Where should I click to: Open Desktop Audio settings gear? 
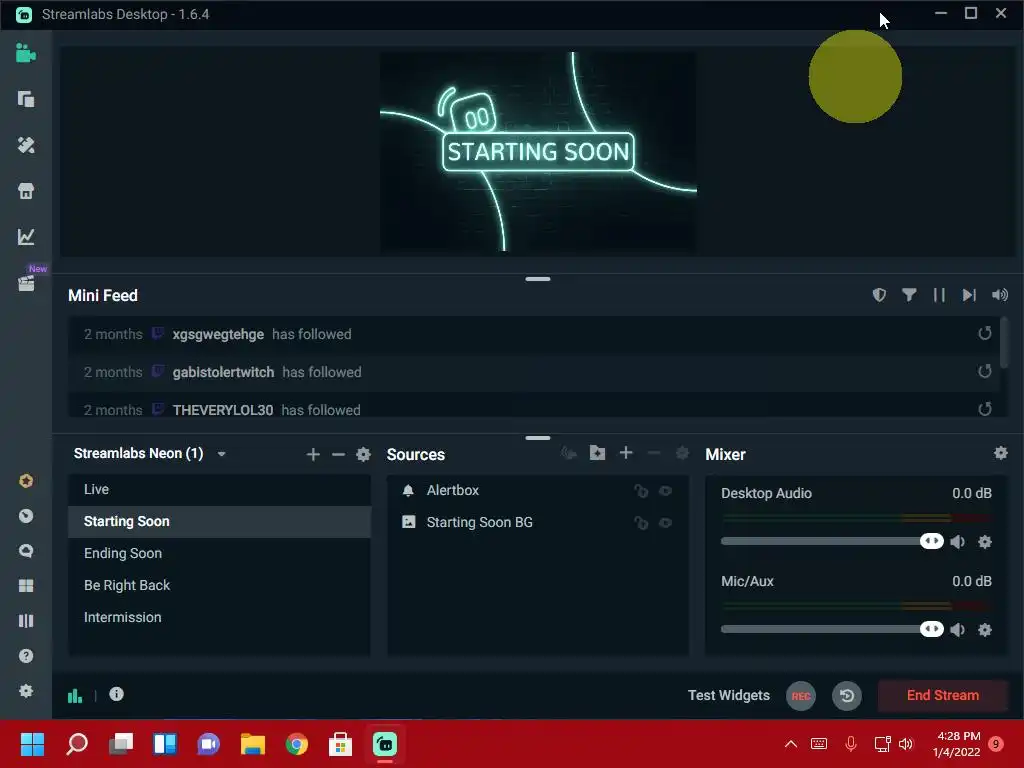pyautogui.click(x=985, y=542)
